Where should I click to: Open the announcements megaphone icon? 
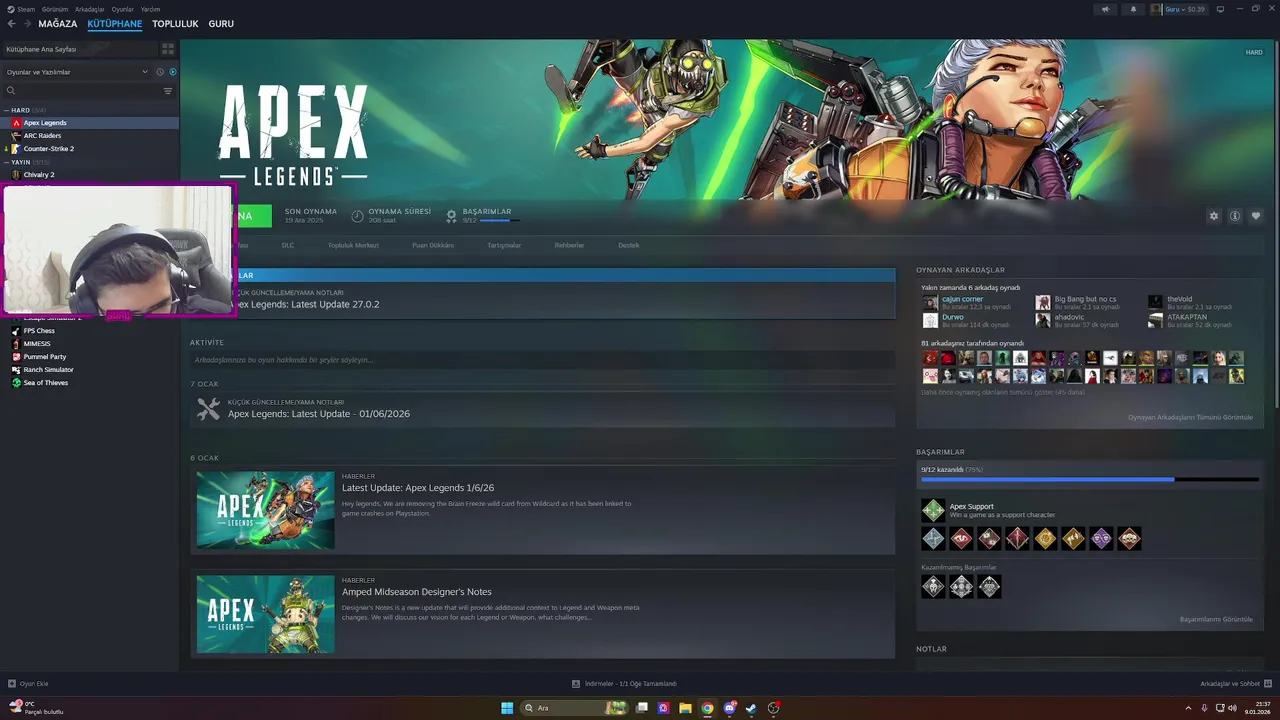(x=1105, y=9)
